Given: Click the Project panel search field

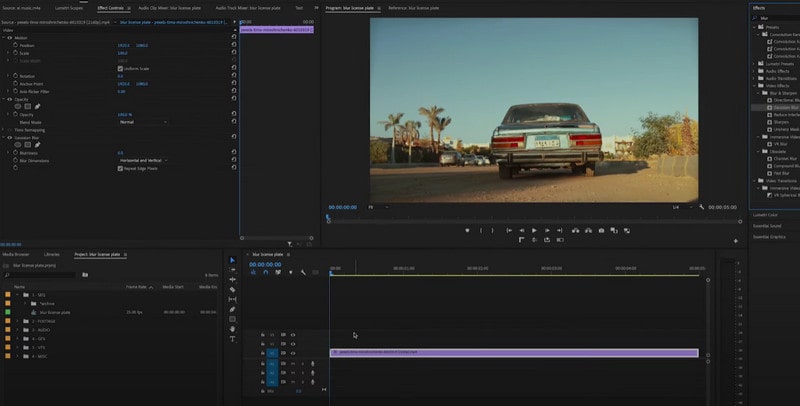Looking at the screenshot, I should (x=41, y=275).
